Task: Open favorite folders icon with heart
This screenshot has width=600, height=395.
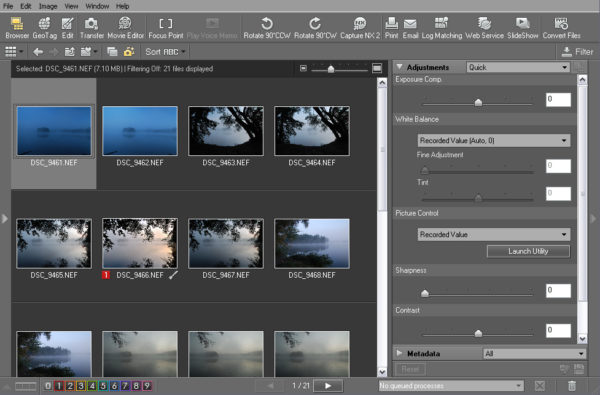Action: [88, 52]
